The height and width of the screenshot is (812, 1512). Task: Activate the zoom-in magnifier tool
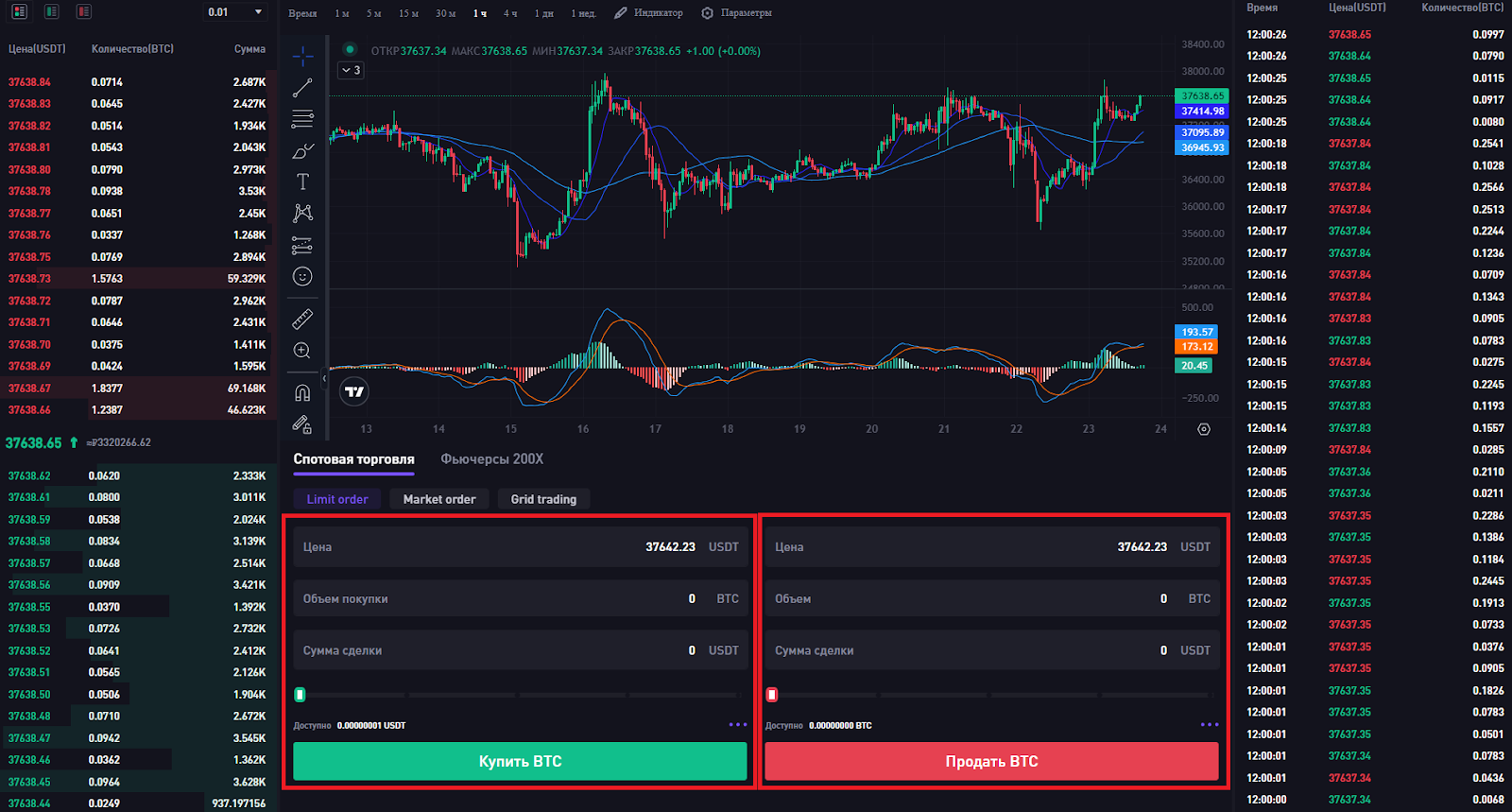(x=302, y=351)
